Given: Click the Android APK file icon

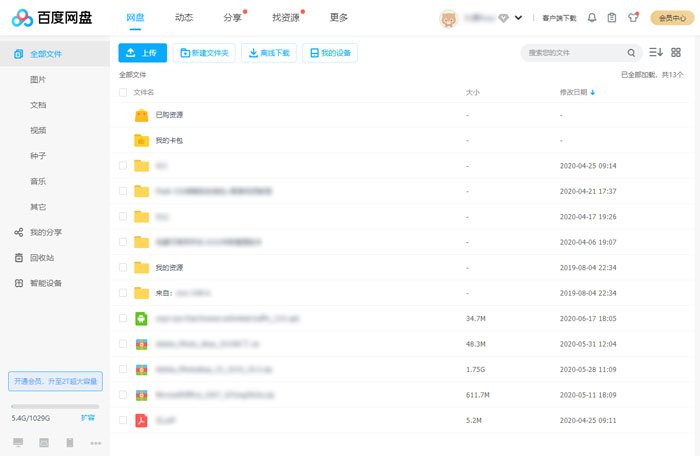Looking at the screenshot, I should click(142, 318).
